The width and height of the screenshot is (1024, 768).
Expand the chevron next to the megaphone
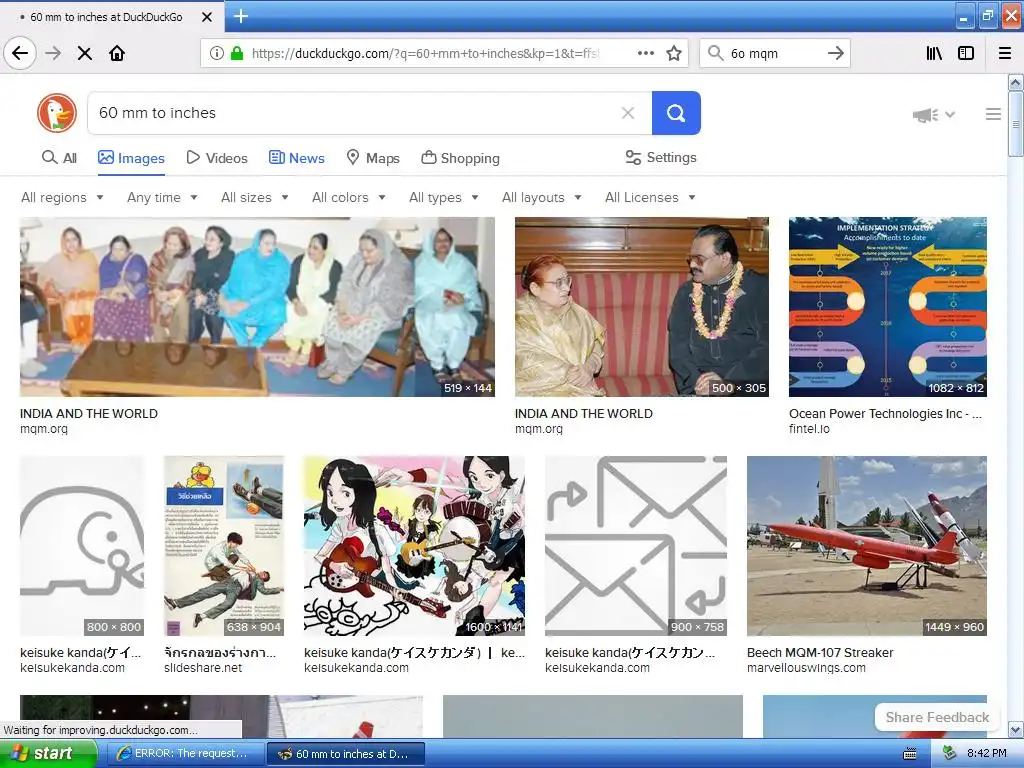(950, 114)
